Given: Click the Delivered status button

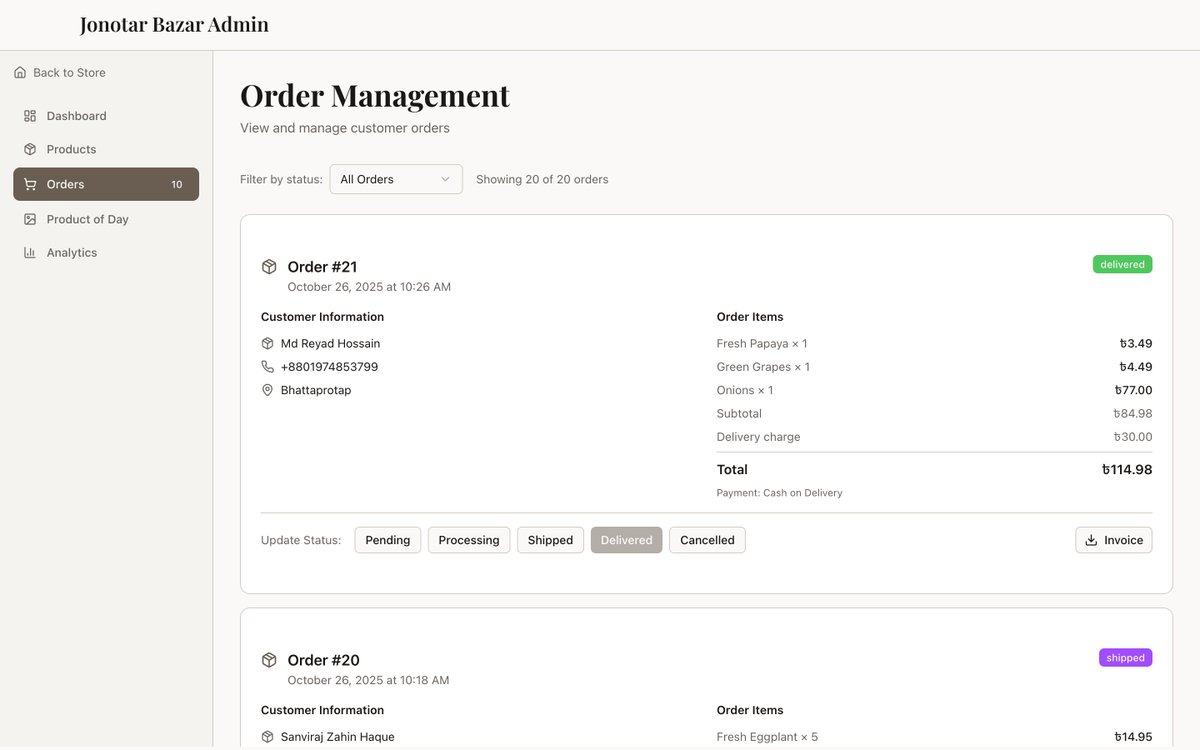Looking at the screenshot, I should (626, 540).
